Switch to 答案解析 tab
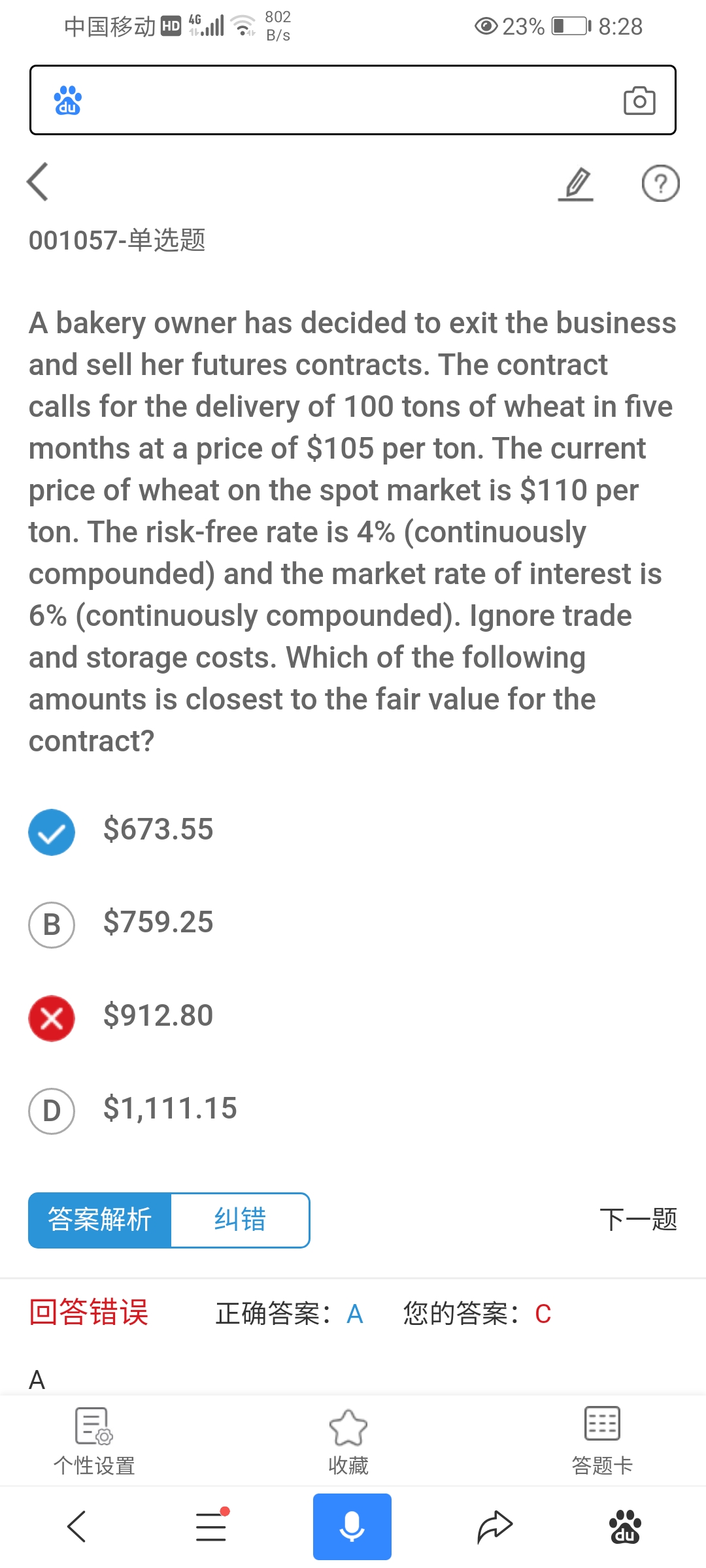The height and width of the screenshot is (1568, 706). pos(100,1220)
